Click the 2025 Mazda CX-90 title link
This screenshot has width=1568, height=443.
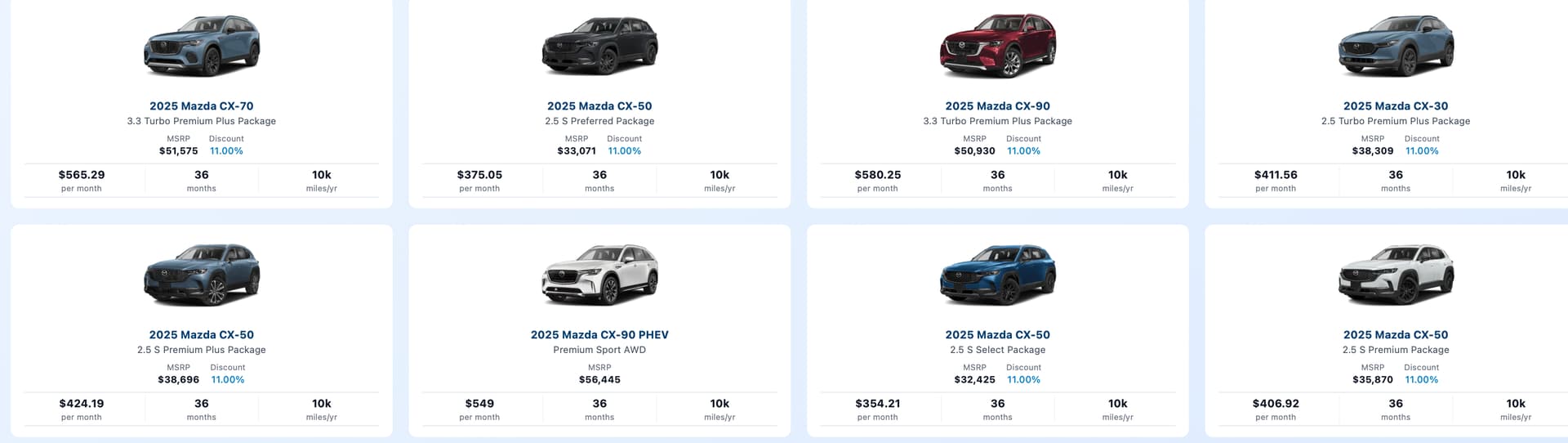(997, 106)
